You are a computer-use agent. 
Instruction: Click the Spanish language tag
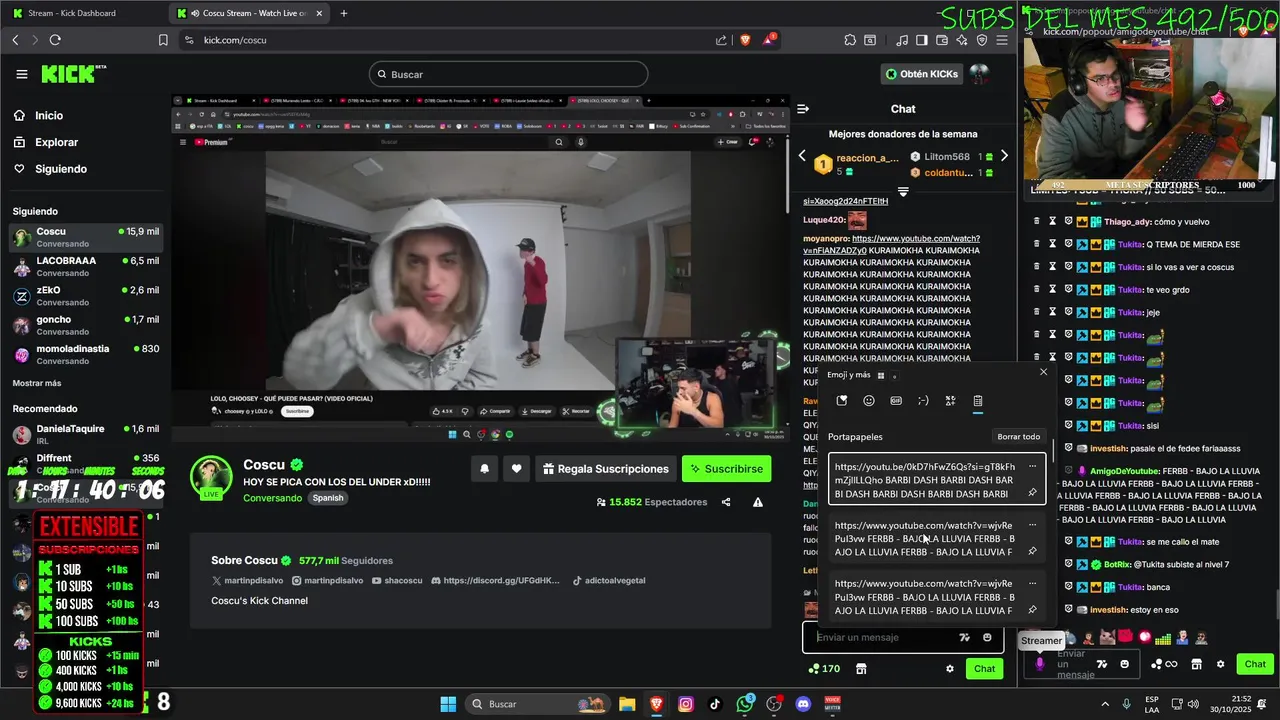(327, 498)
